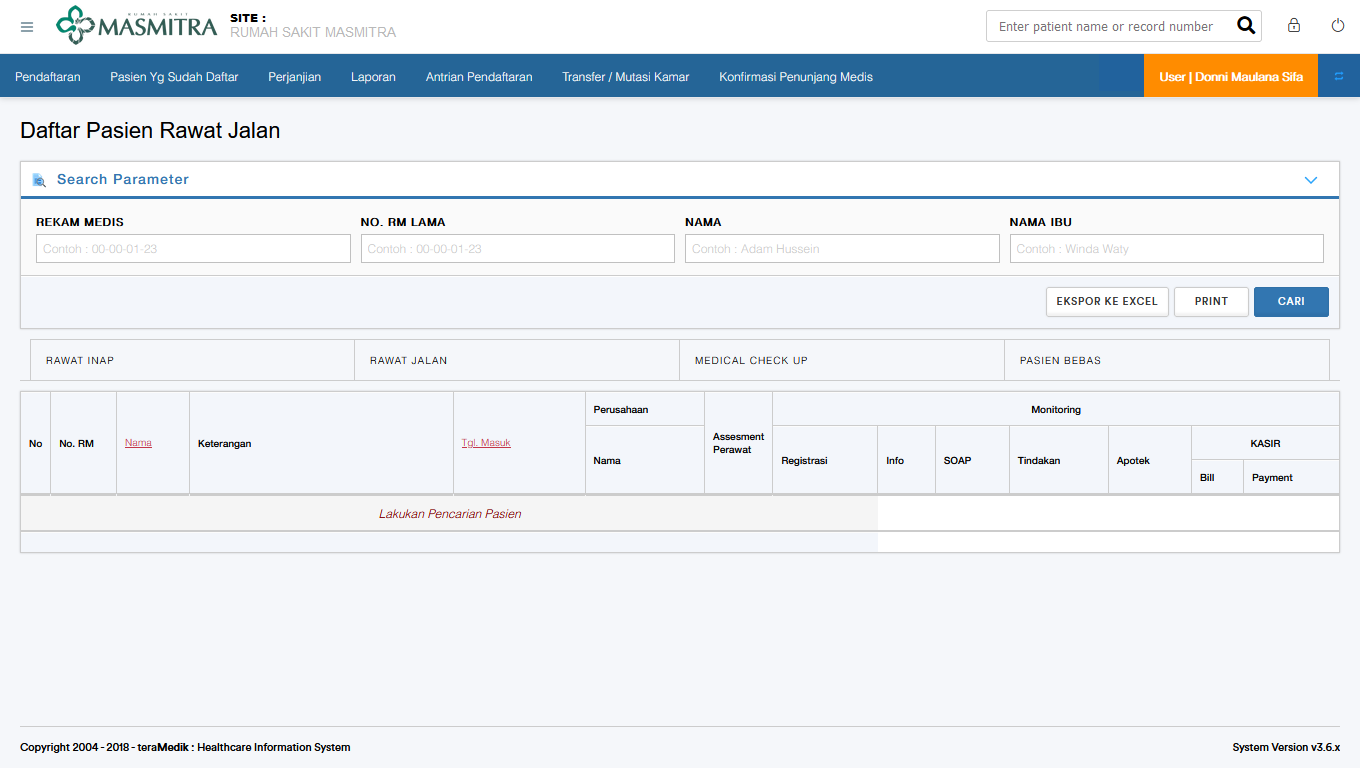1360x768 pixels.
Task: Click the Print button
Action: pyautogui.click(x=1211, y=301)
